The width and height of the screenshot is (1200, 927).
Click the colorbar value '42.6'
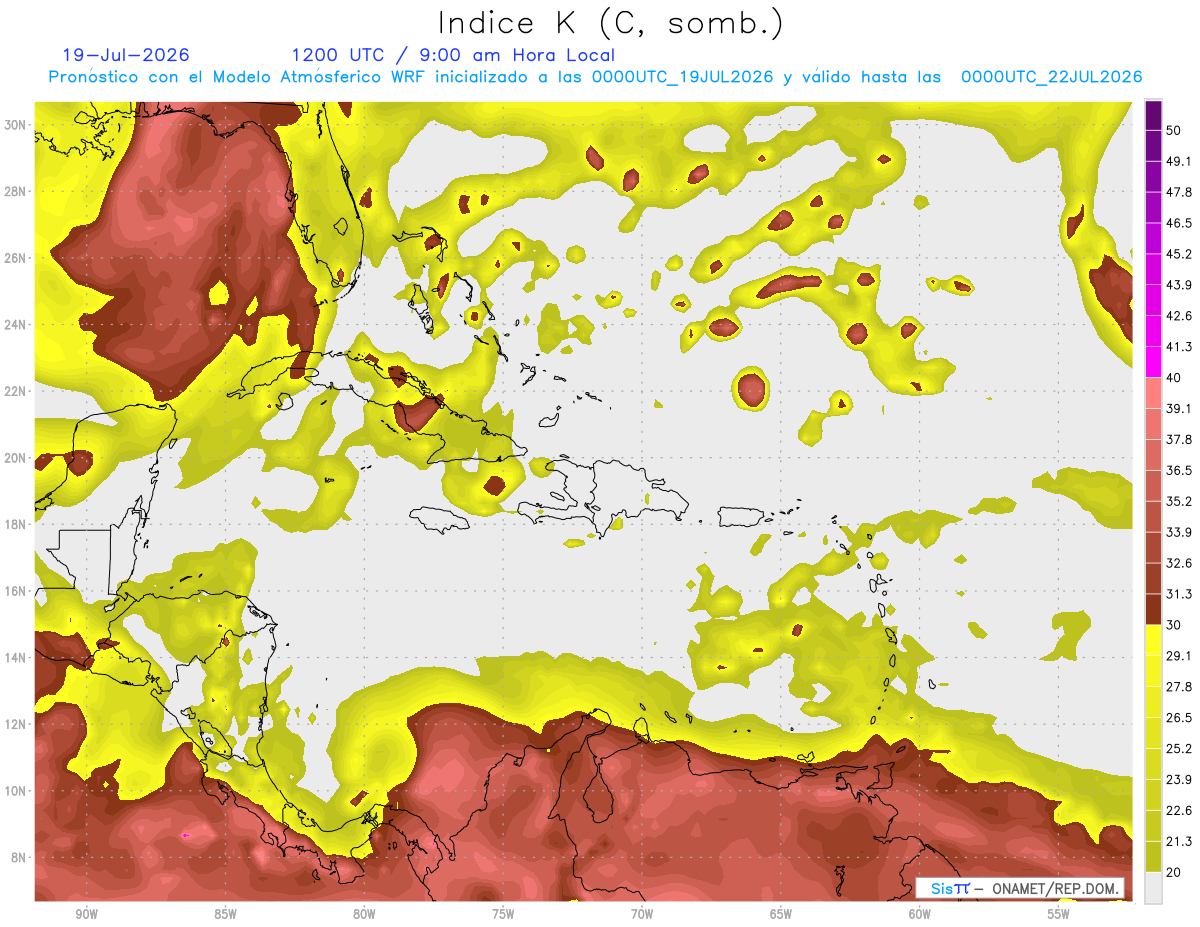click(1179, 316)
